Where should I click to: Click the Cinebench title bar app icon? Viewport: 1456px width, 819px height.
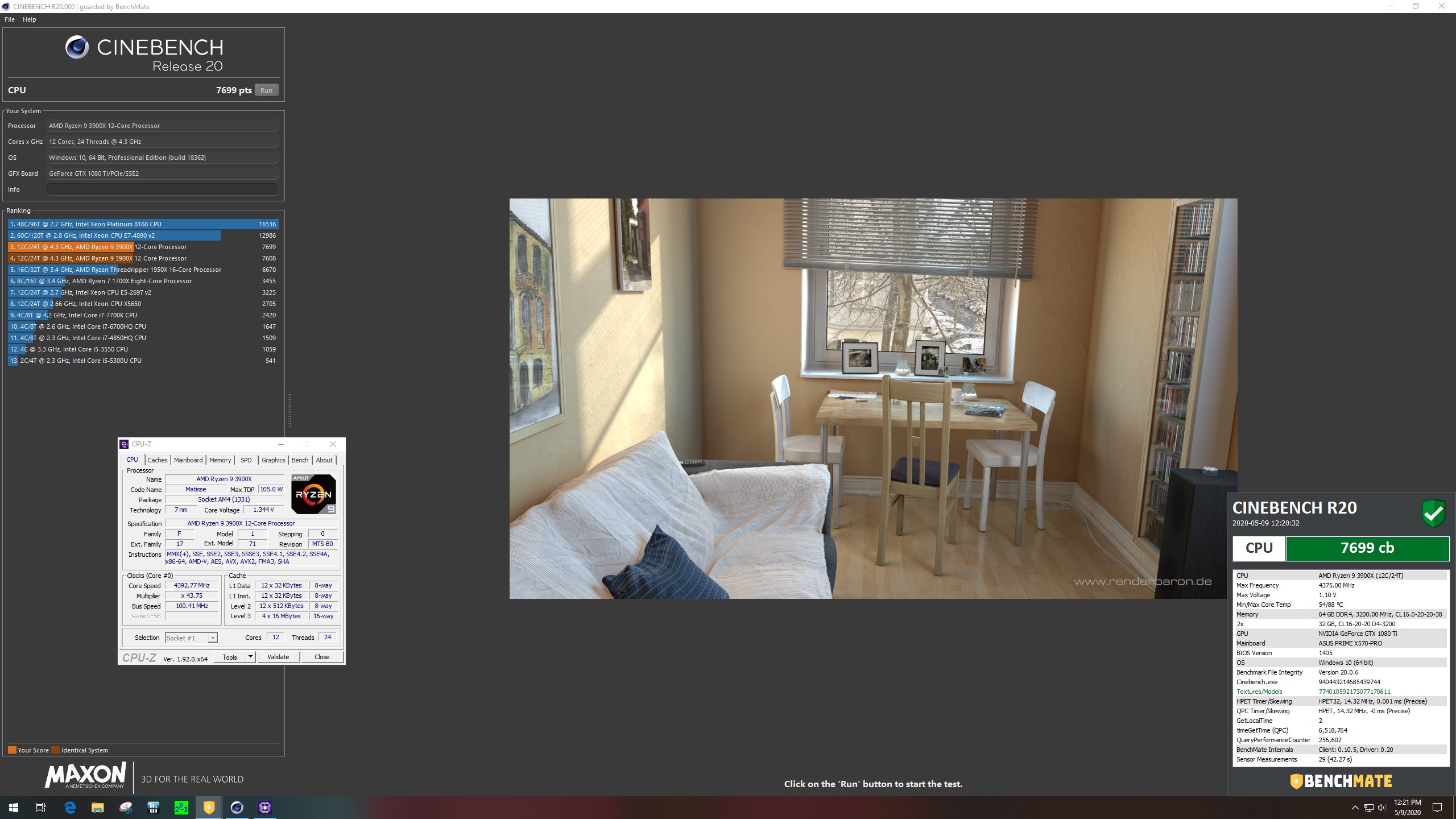(x=6, y=7)
